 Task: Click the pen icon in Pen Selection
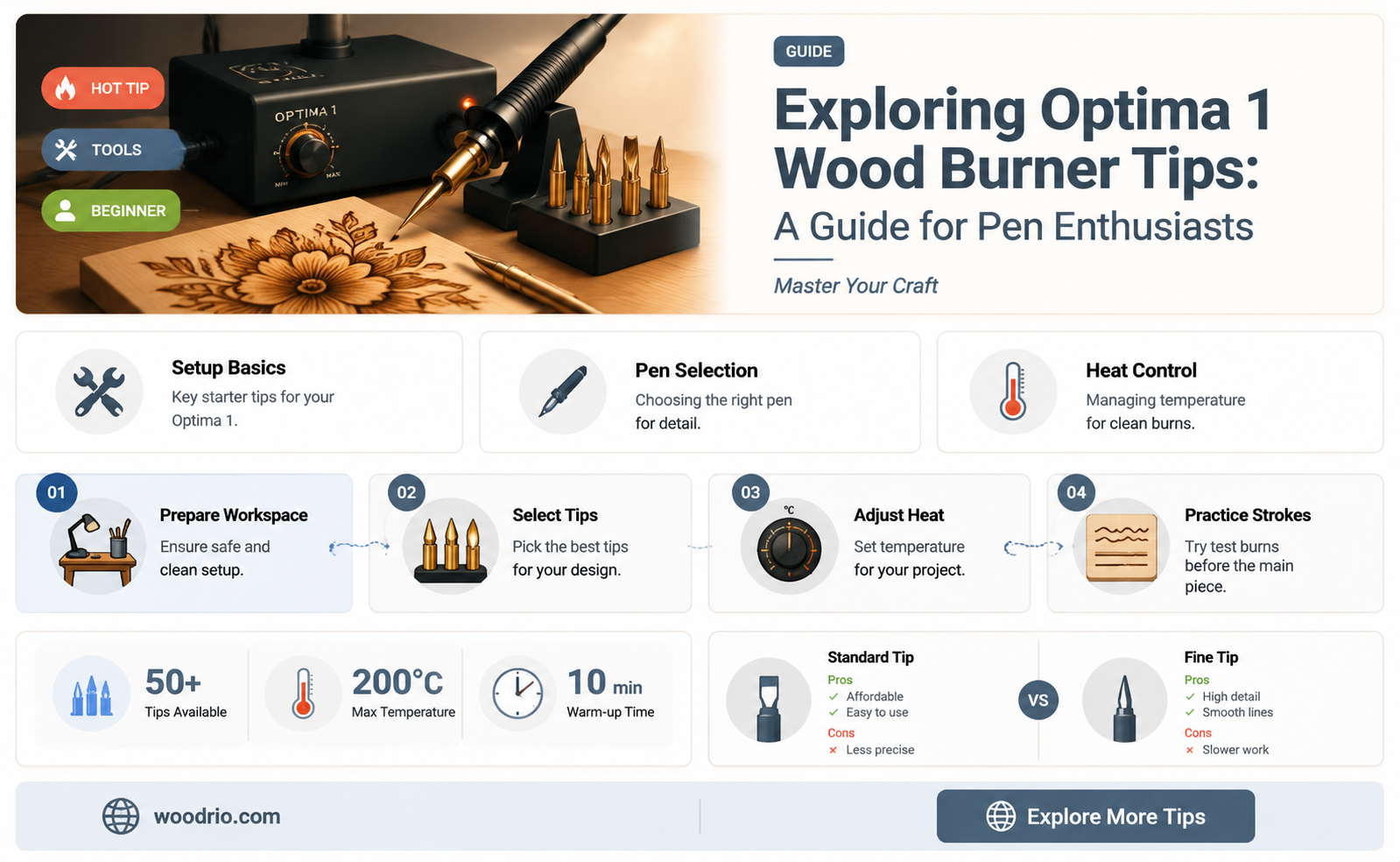563,392
